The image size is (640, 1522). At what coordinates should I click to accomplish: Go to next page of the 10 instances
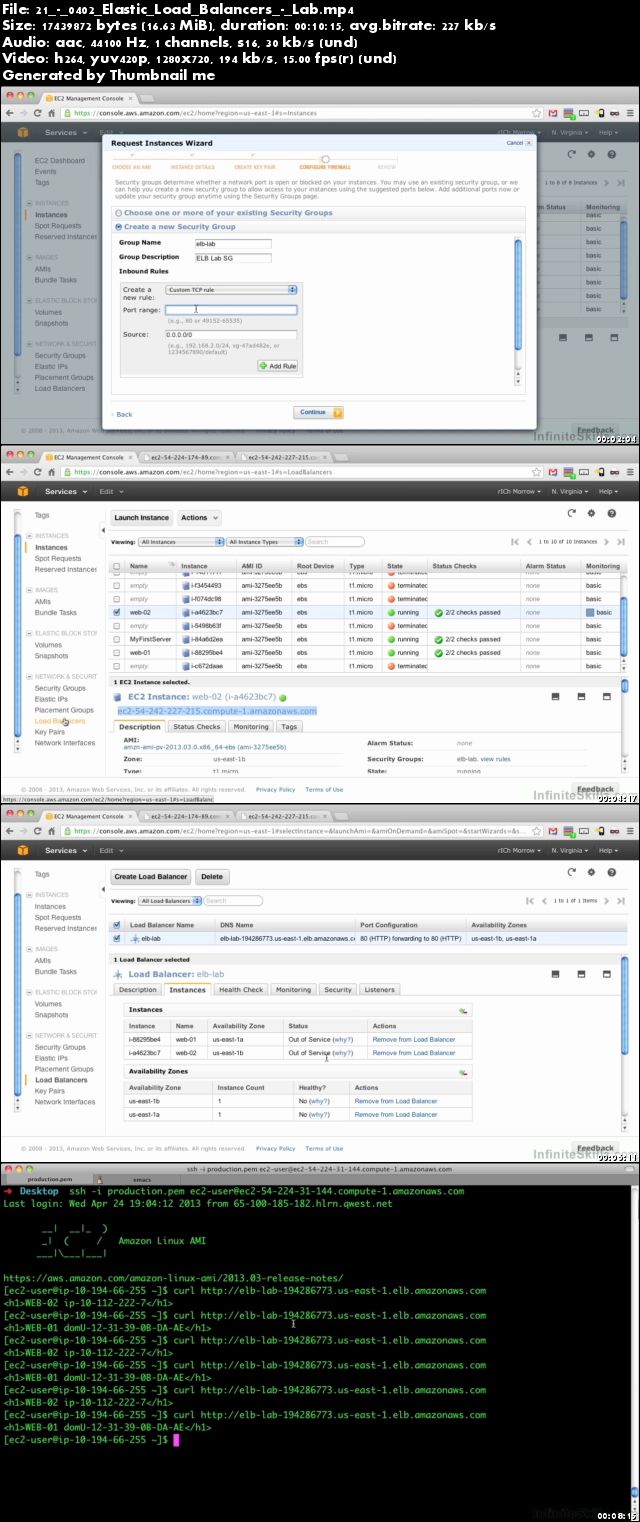609,541
